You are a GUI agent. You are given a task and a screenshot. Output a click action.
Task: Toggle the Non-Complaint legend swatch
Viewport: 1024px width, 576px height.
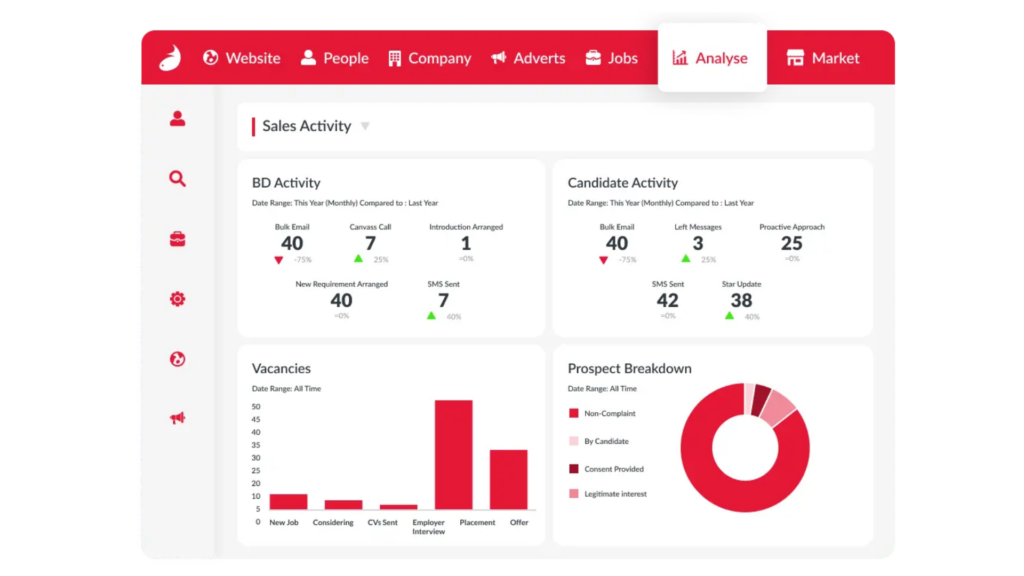(573, 413)
